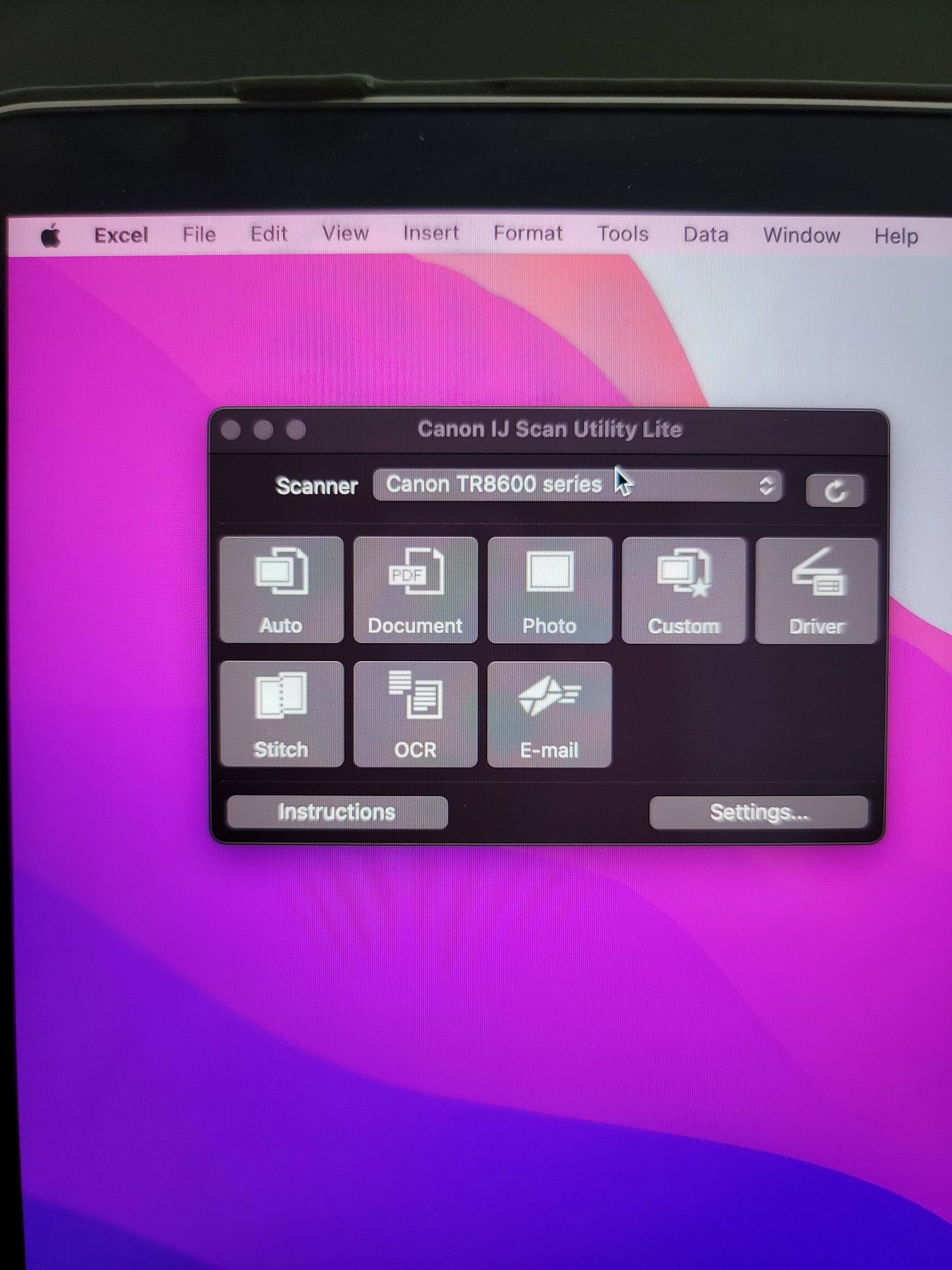Choose the Stitch scan tool

click(x=281, y=714)
